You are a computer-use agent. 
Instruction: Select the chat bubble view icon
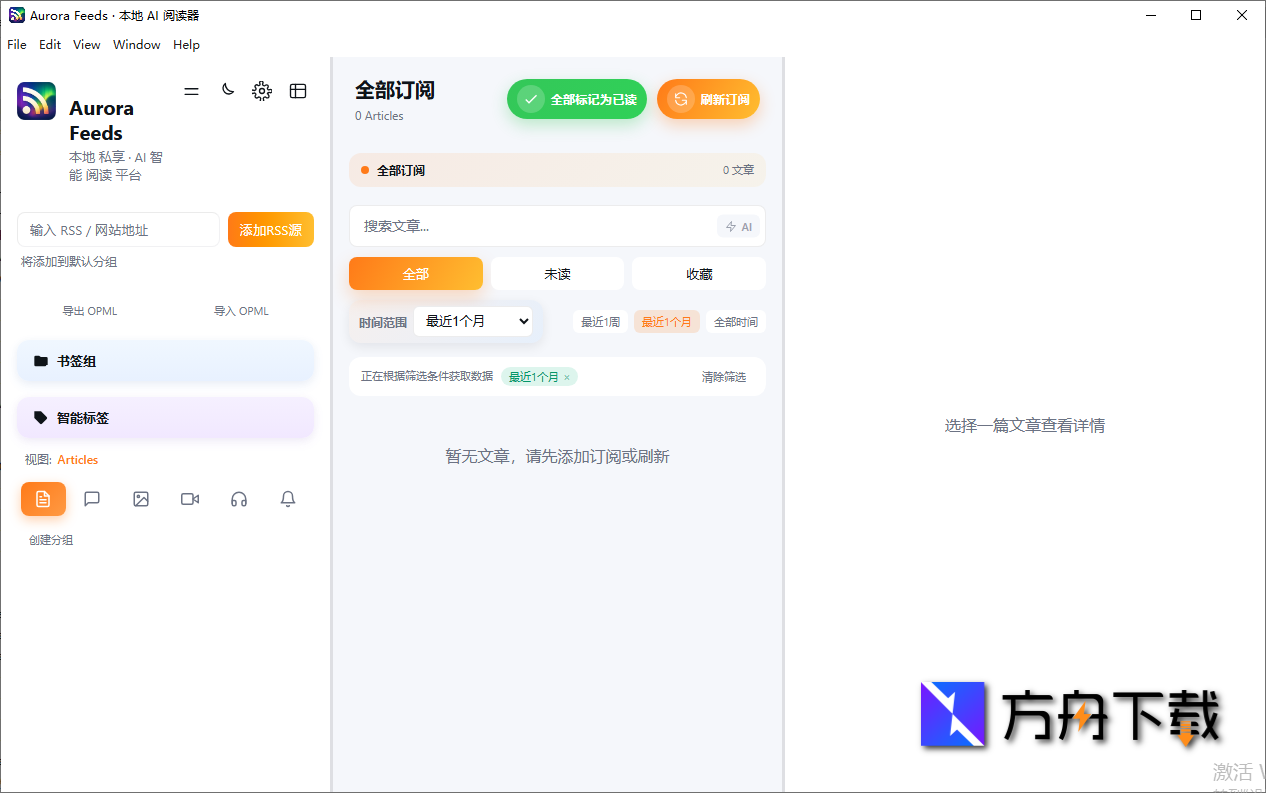(92, 498)
